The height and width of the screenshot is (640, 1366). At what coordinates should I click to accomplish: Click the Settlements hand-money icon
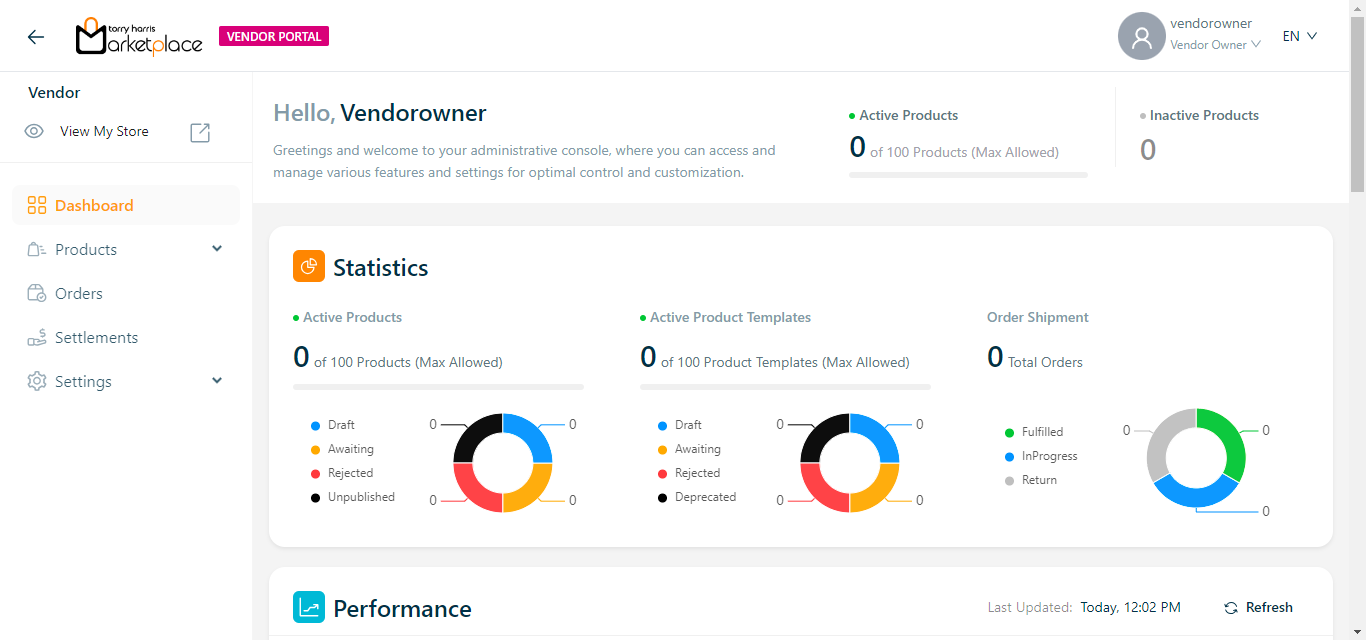coord(37,338)
